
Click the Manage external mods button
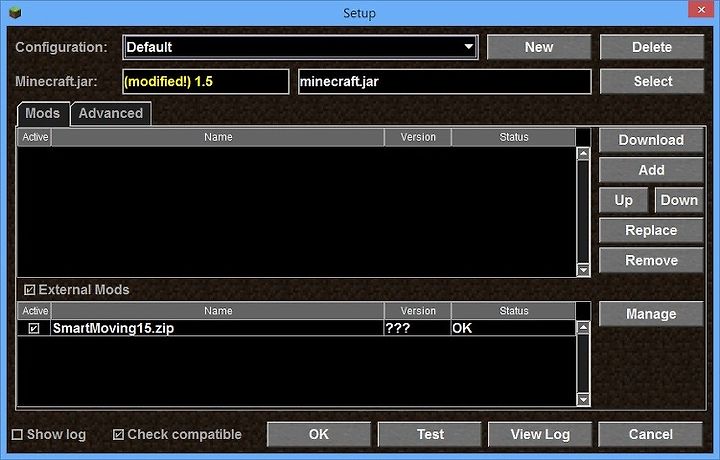coord(651,314)
